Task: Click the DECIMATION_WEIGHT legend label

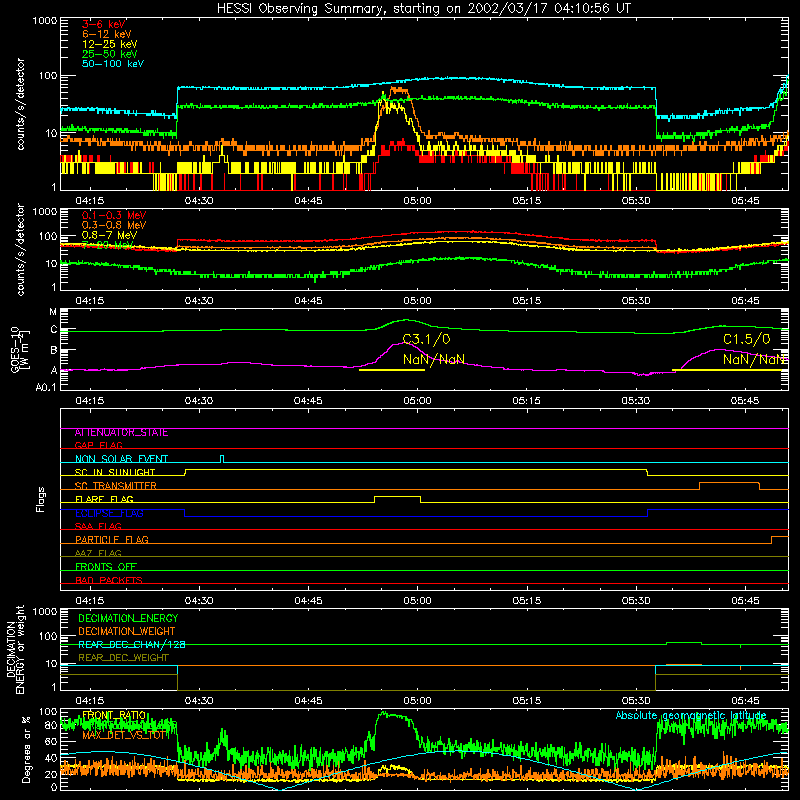Action: coord(127,631)
